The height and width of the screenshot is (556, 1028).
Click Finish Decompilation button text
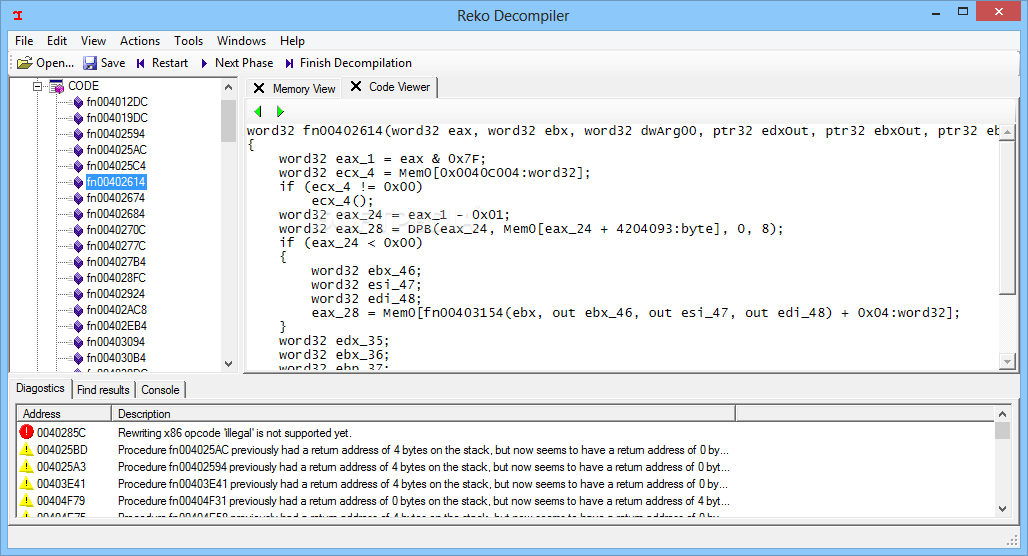tap(355, 63)
